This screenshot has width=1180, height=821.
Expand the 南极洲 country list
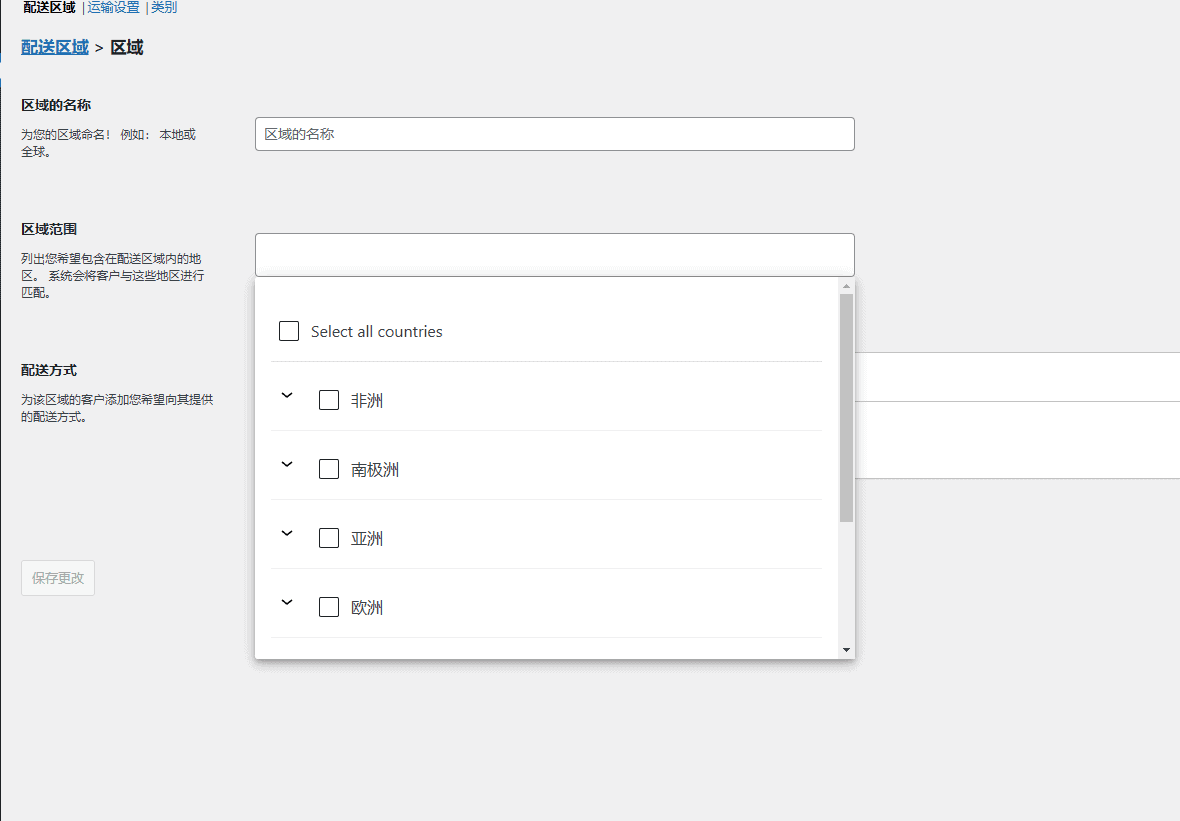click(x=287, y=465)
